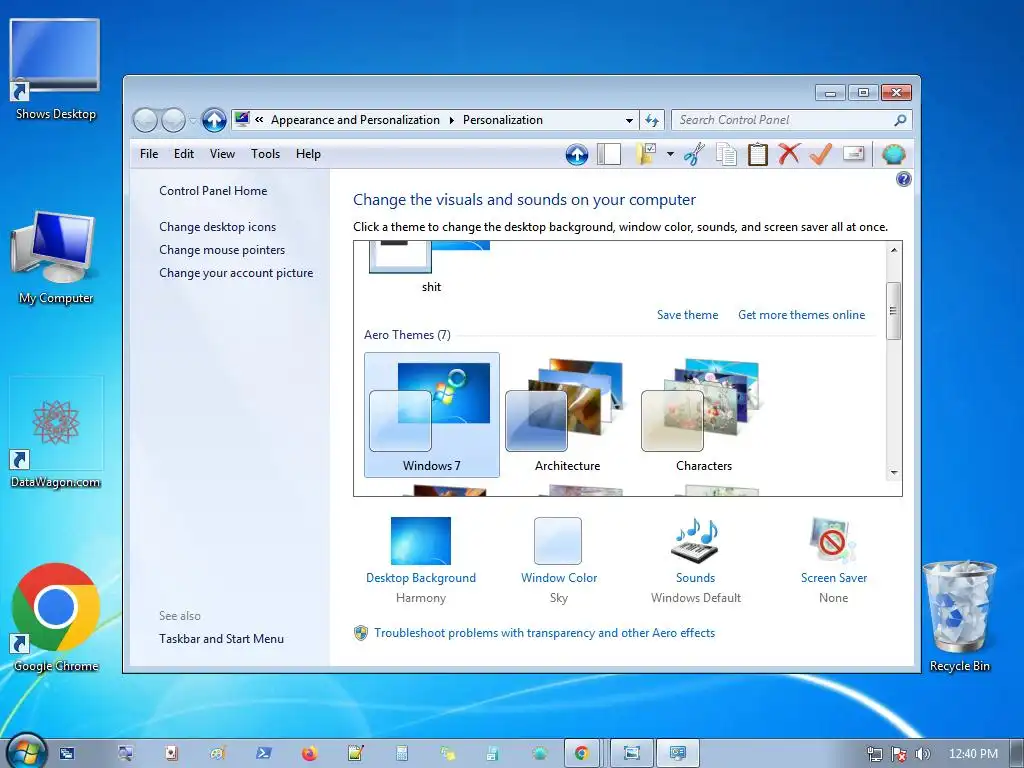Open the Action Center flag in system tray
This screenshot has height=768, width=1024.
click(899, 754)
